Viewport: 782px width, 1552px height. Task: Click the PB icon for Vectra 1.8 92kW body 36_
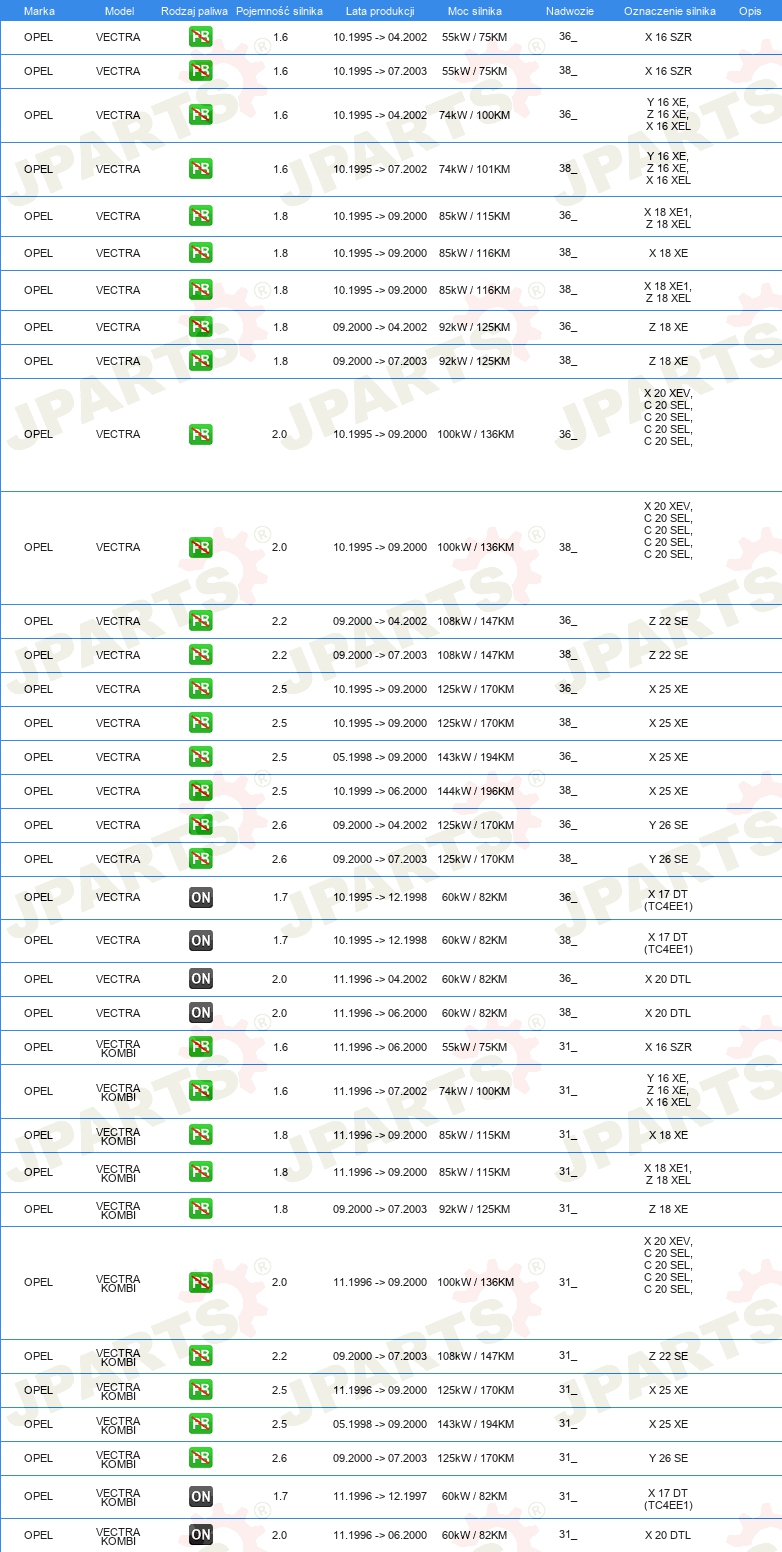coord(201,327)
